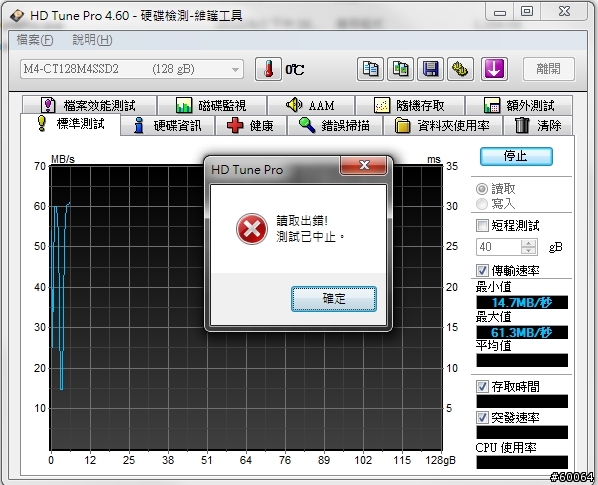This screenshot has width=598, height=485.
Task: Switch to the 檔案效能測試 tab
Action: tap(89, 105)
